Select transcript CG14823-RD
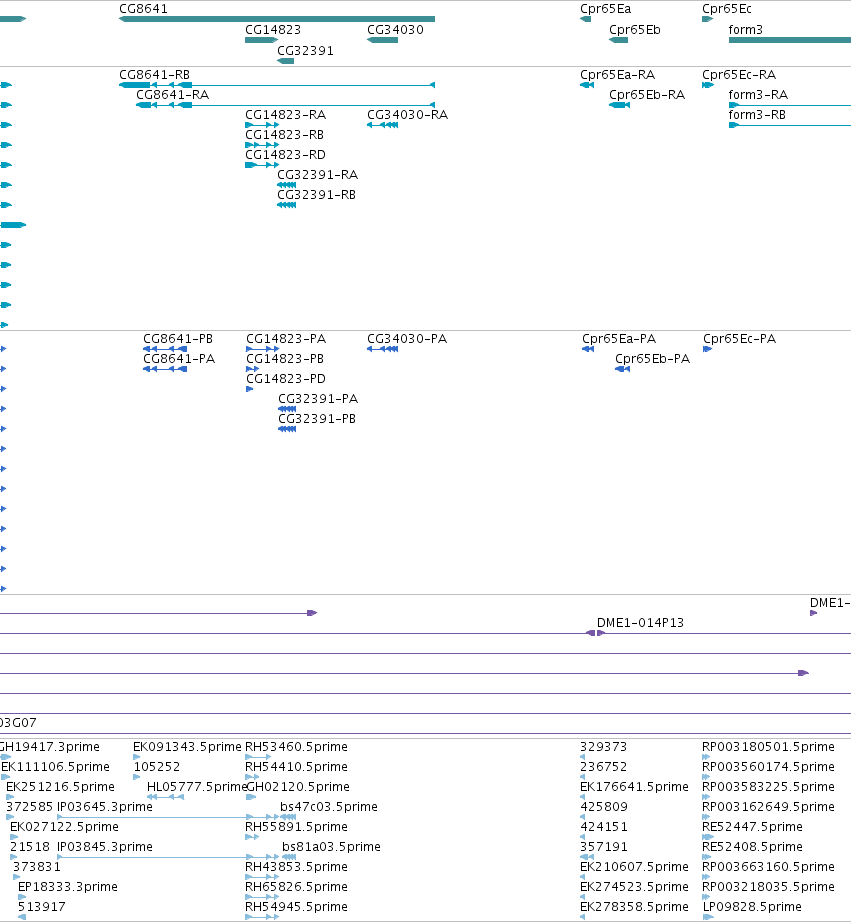Screen dimensions: 851x922 point(262,165)
